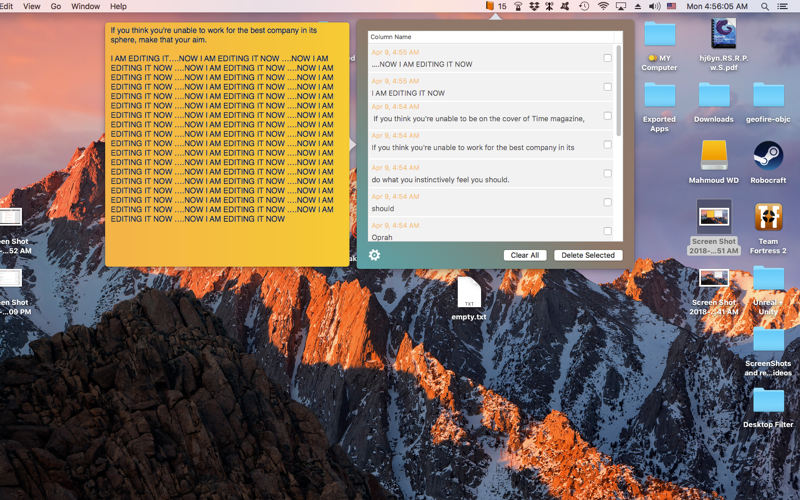Select the Screen Shot ...51 AM thumbnail
Screen dimensions: 800x500
click(x=714, y=217)
